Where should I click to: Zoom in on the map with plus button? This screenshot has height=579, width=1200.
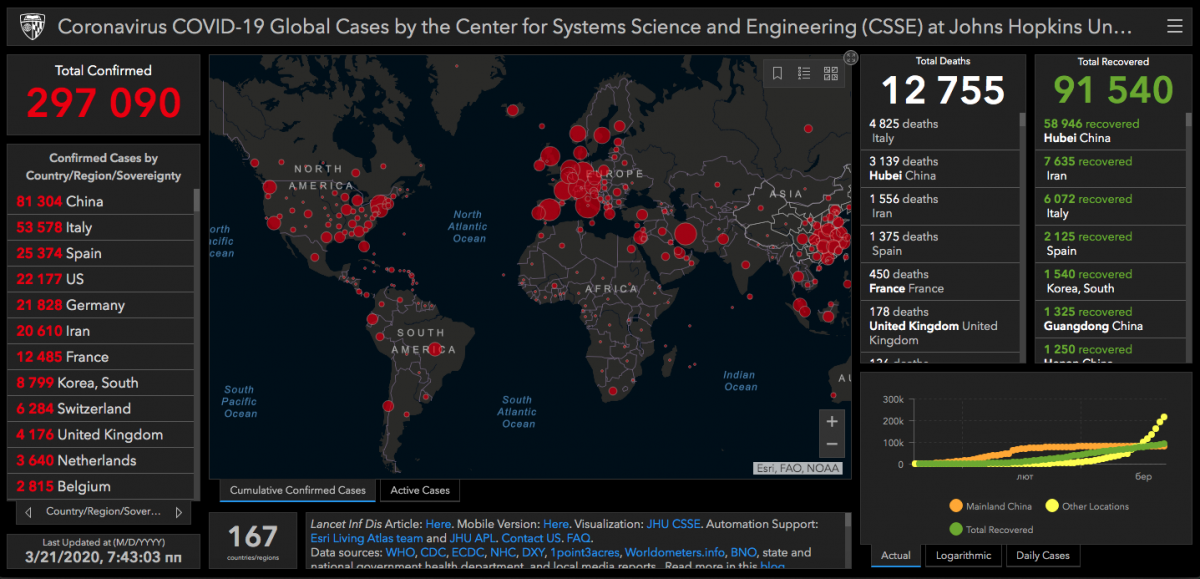832,422
